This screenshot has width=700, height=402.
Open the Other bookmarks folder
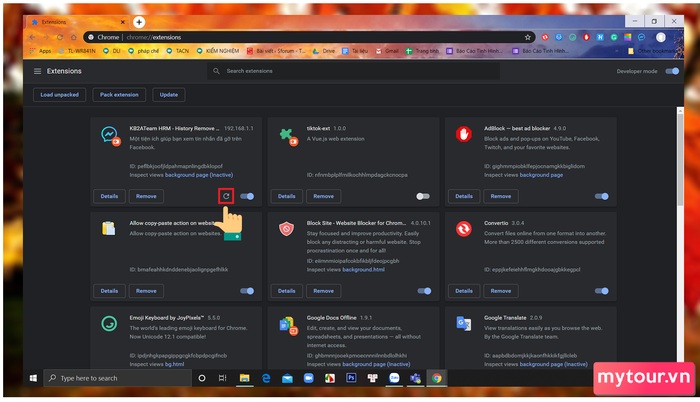tap(653, 51)
